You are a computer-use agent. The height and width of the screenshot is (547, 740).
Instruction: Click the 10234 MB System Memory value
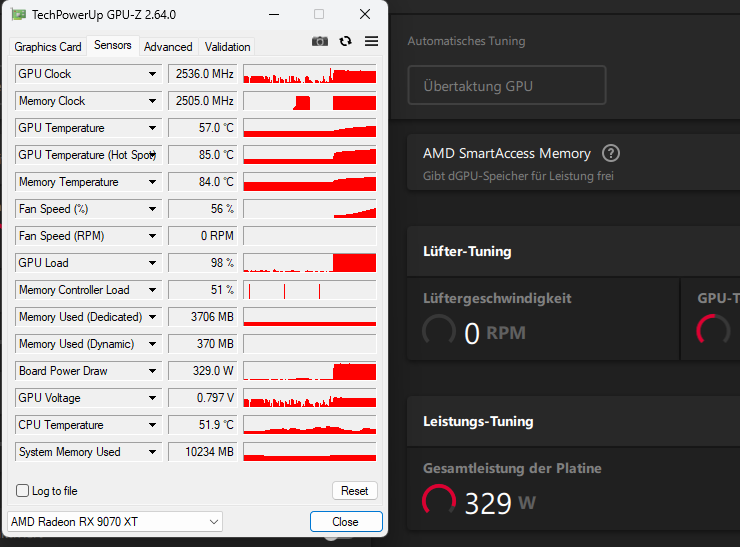point(202,452)
